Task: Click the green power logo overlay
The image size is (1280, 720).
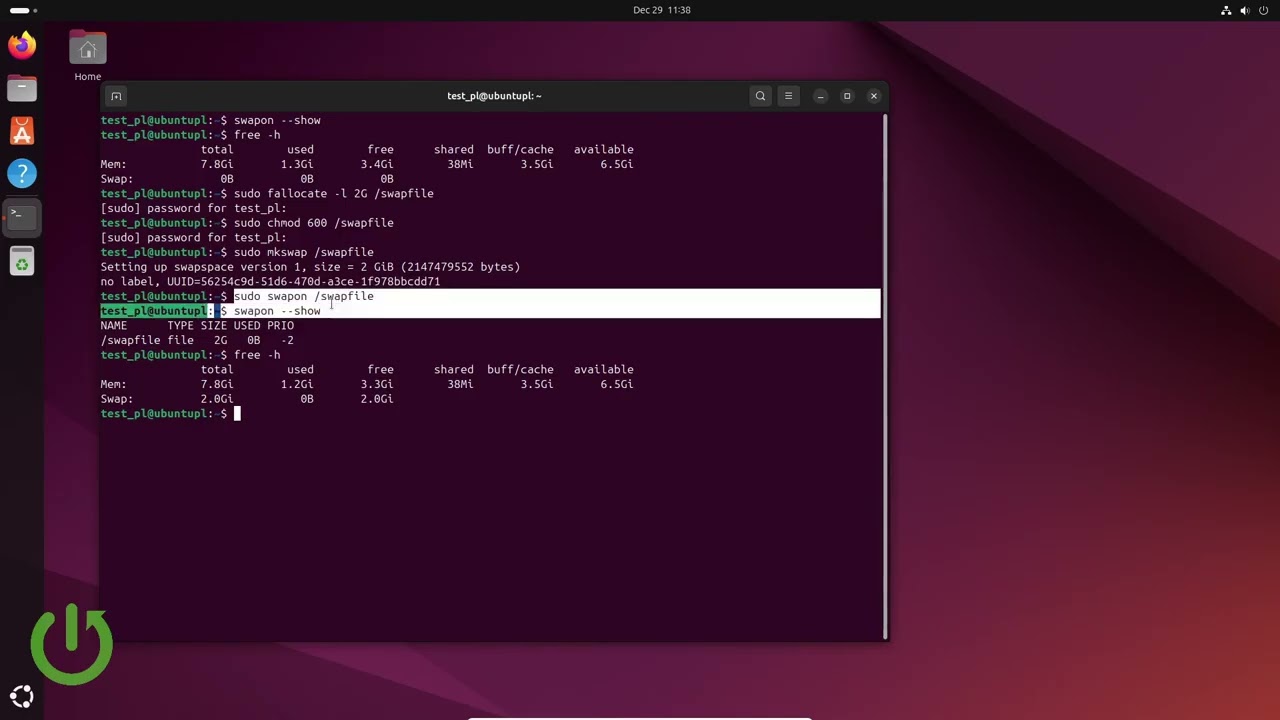Action: (71, 645)
